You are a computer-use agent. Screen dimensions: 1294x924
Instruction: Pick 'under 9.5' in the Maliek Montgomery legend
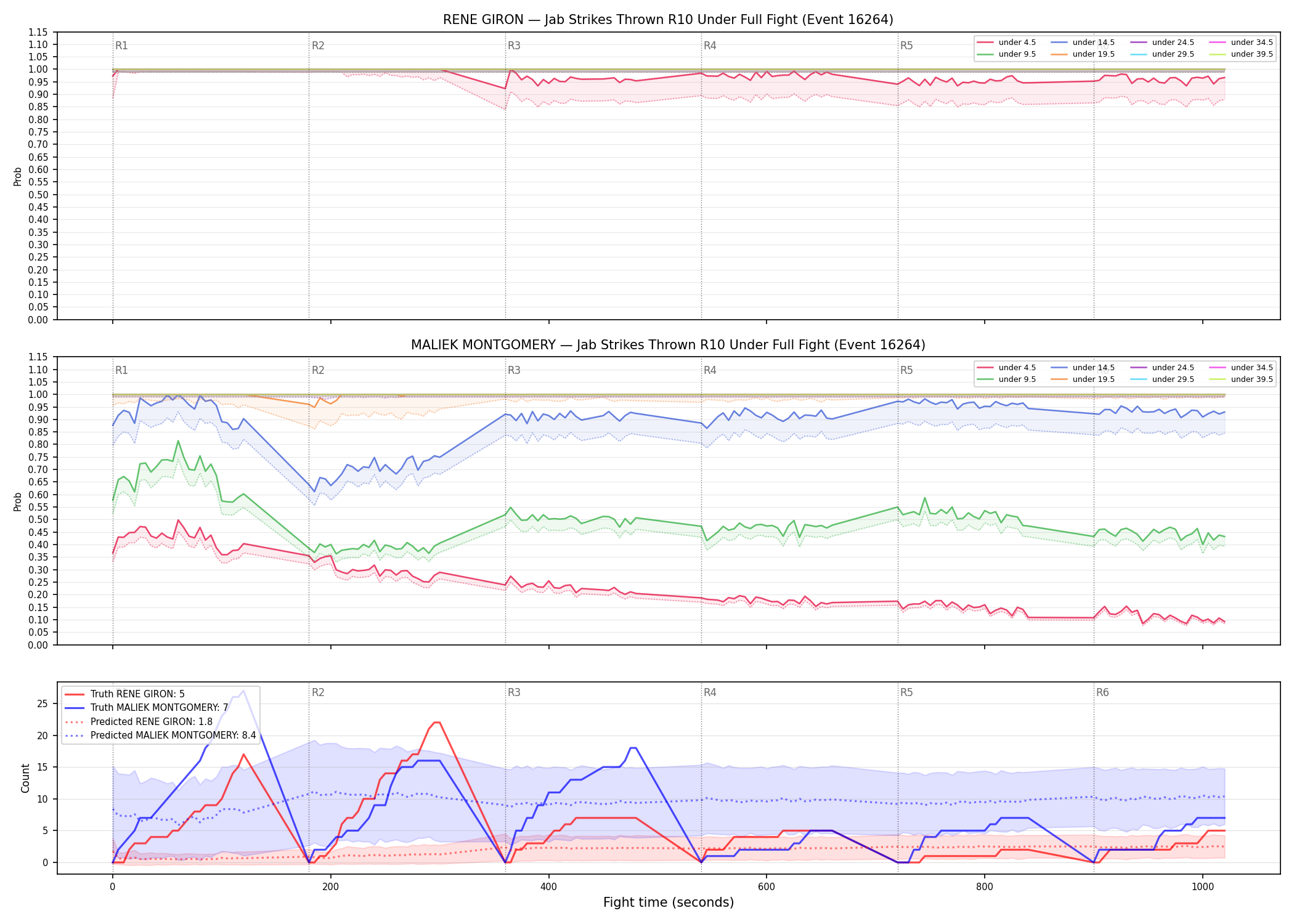(1007, 379)
